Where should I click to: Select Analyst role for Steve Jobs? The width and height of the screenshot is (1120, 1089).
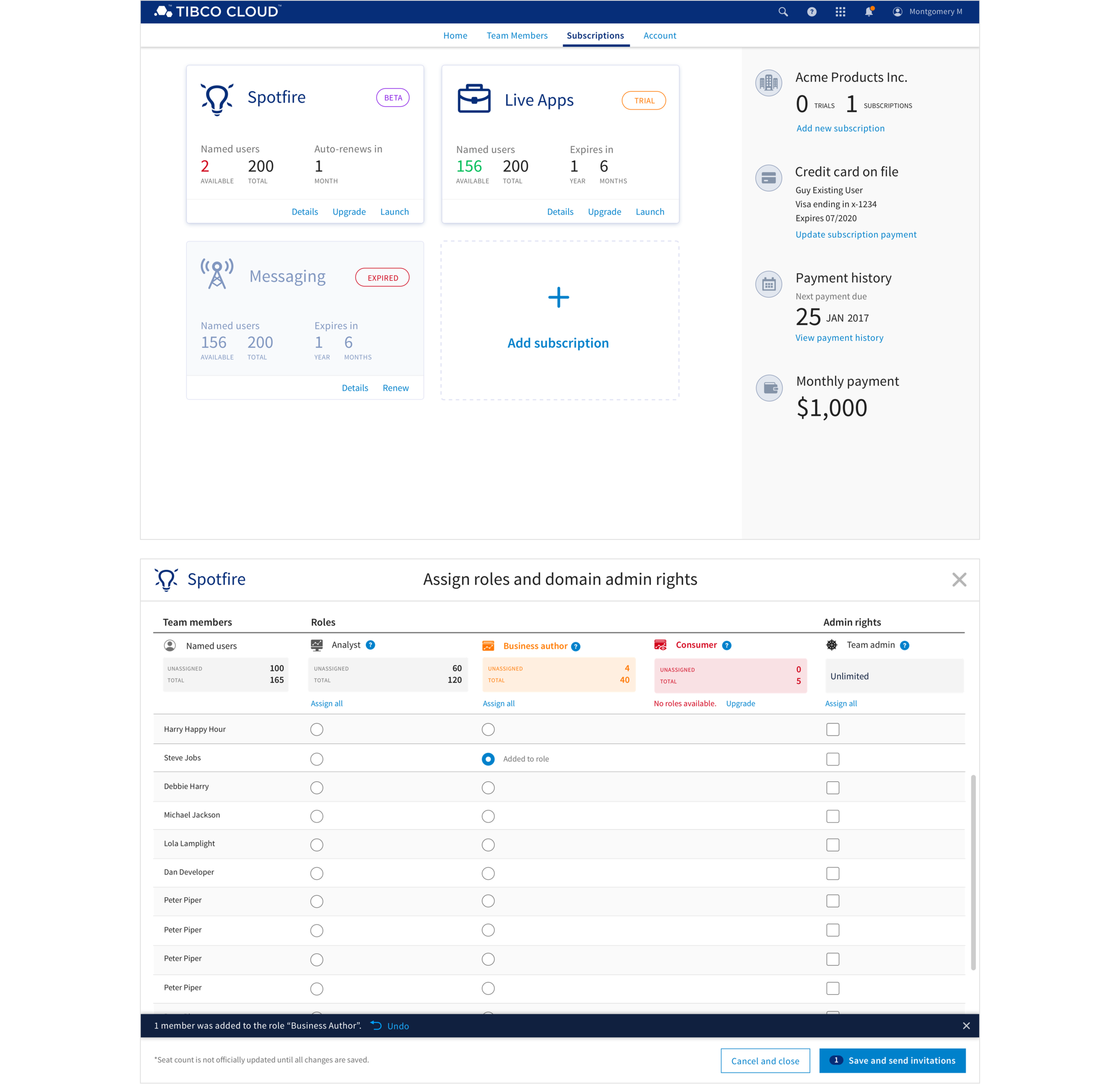click(x=316, y=759)
